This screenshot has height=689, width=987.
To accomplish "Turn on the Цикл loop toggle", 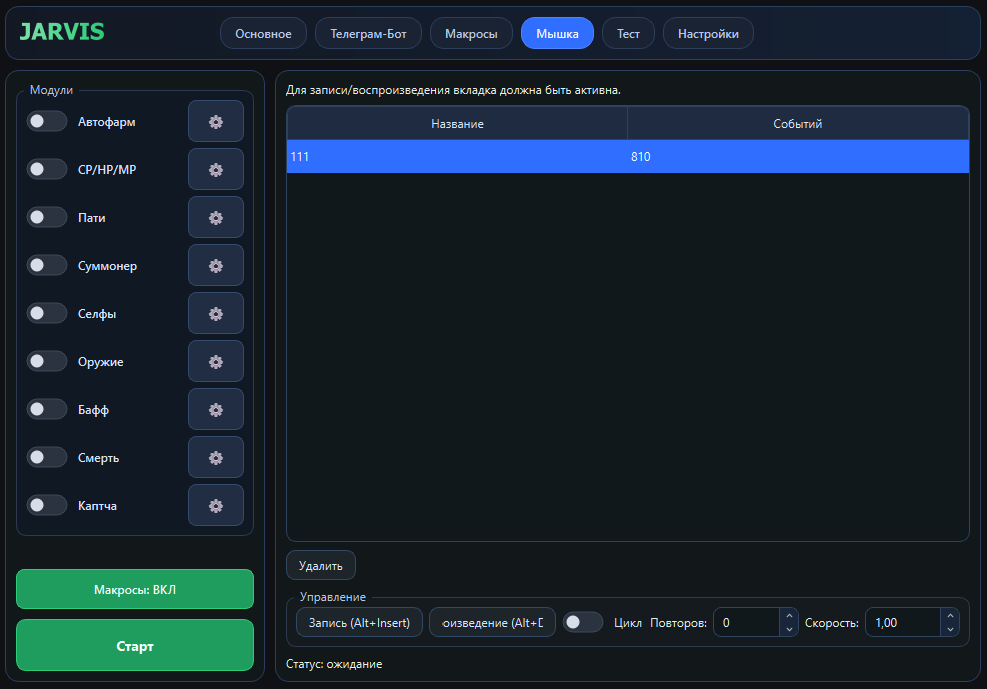I will click(583, 622).
